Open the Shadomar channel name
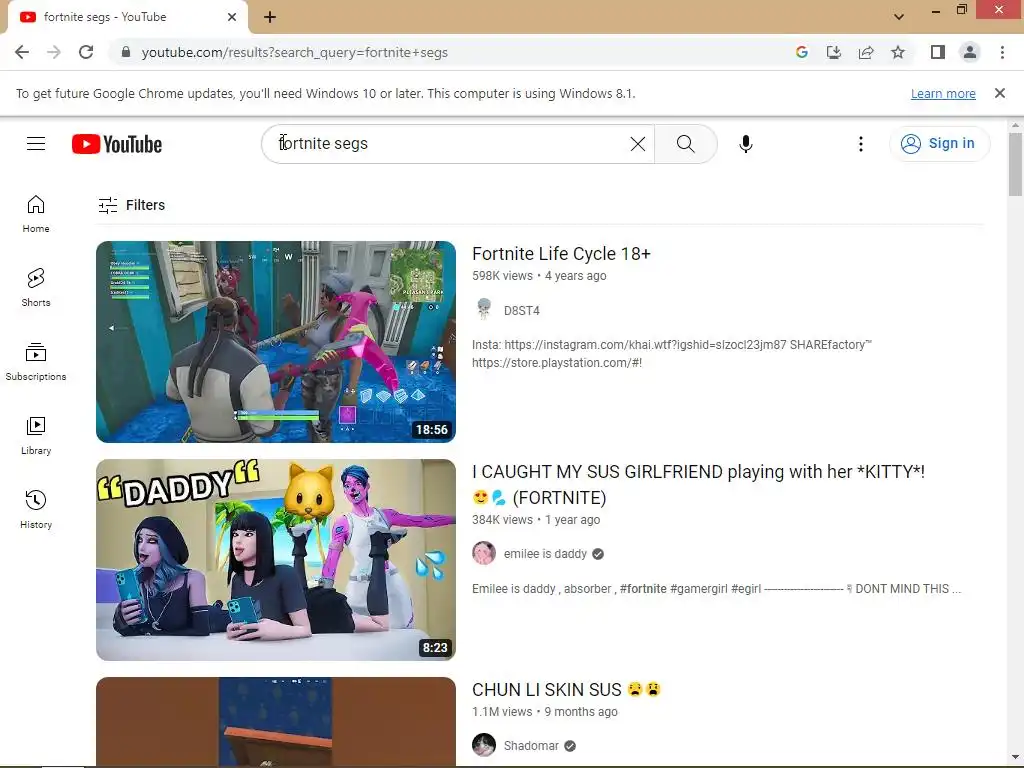This screenshot has width=1024, height=768. (x=531, y=746)
